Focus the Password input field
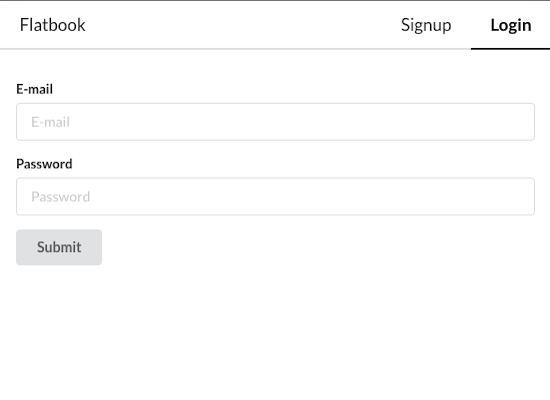This screenshot has height=400, width=550. click(275, 196)
